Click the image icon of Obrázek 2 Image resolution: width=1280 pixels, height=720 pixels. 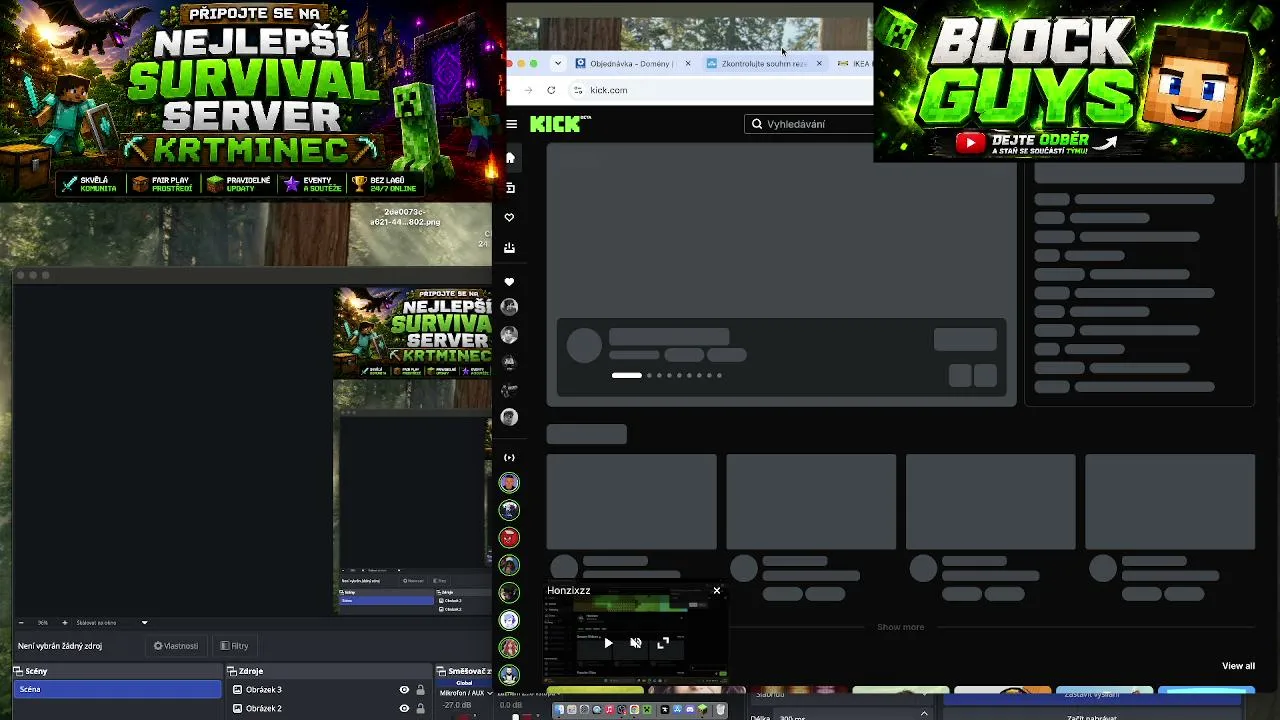[237, 709]
